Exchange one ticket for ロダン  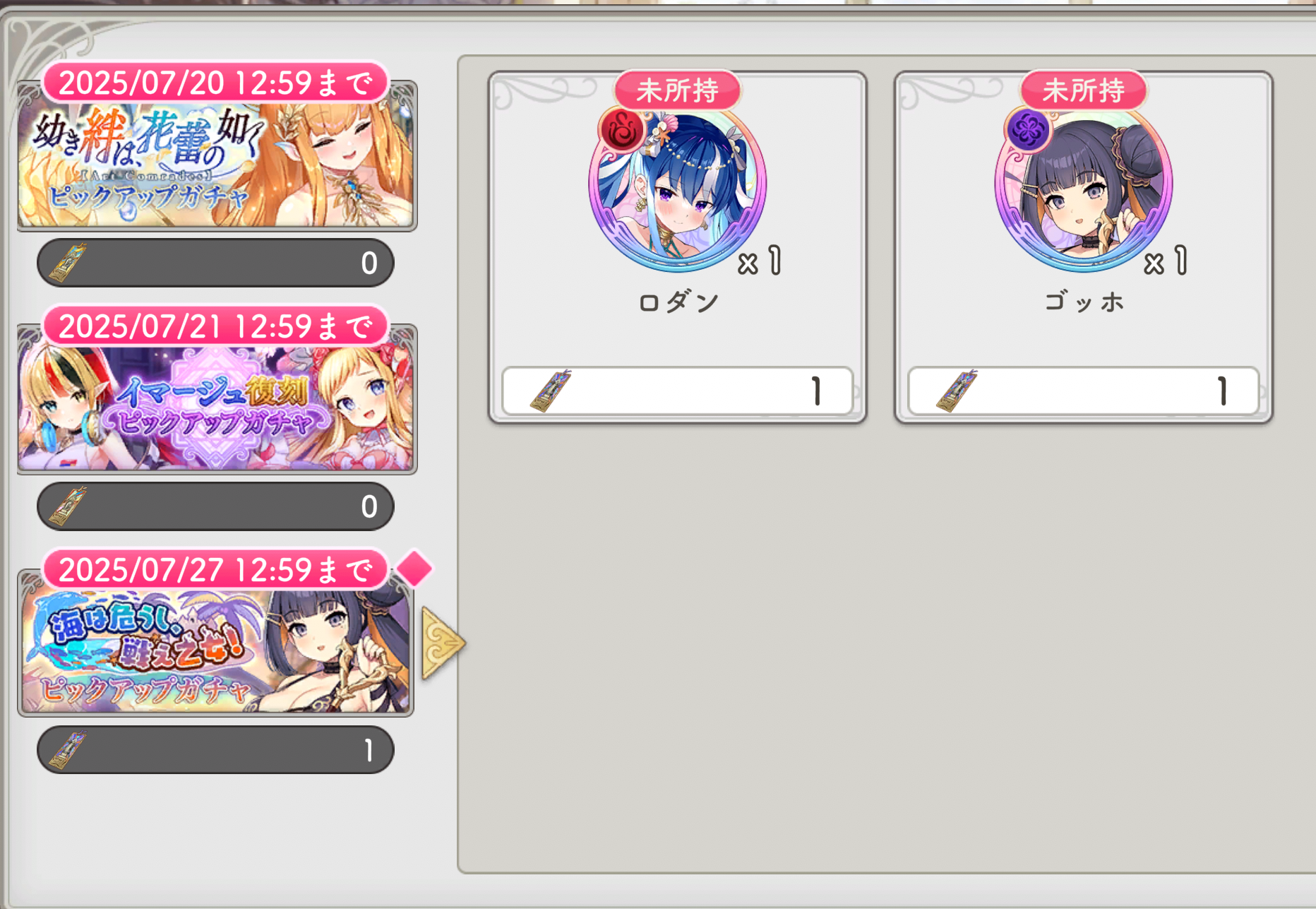pyautogui.click(x=678, y=391)
